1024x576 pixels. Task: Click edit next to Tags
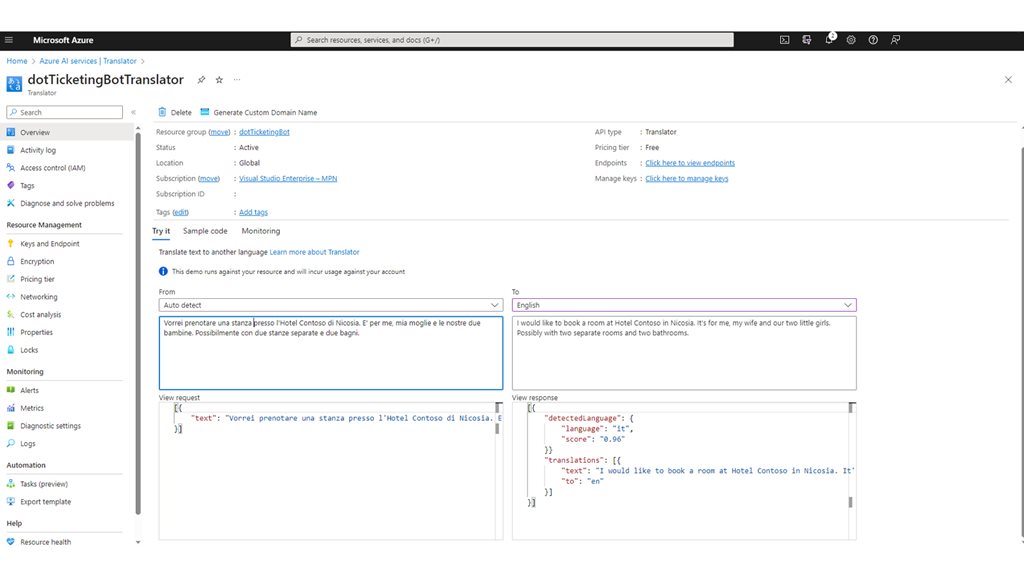[180, 212]
